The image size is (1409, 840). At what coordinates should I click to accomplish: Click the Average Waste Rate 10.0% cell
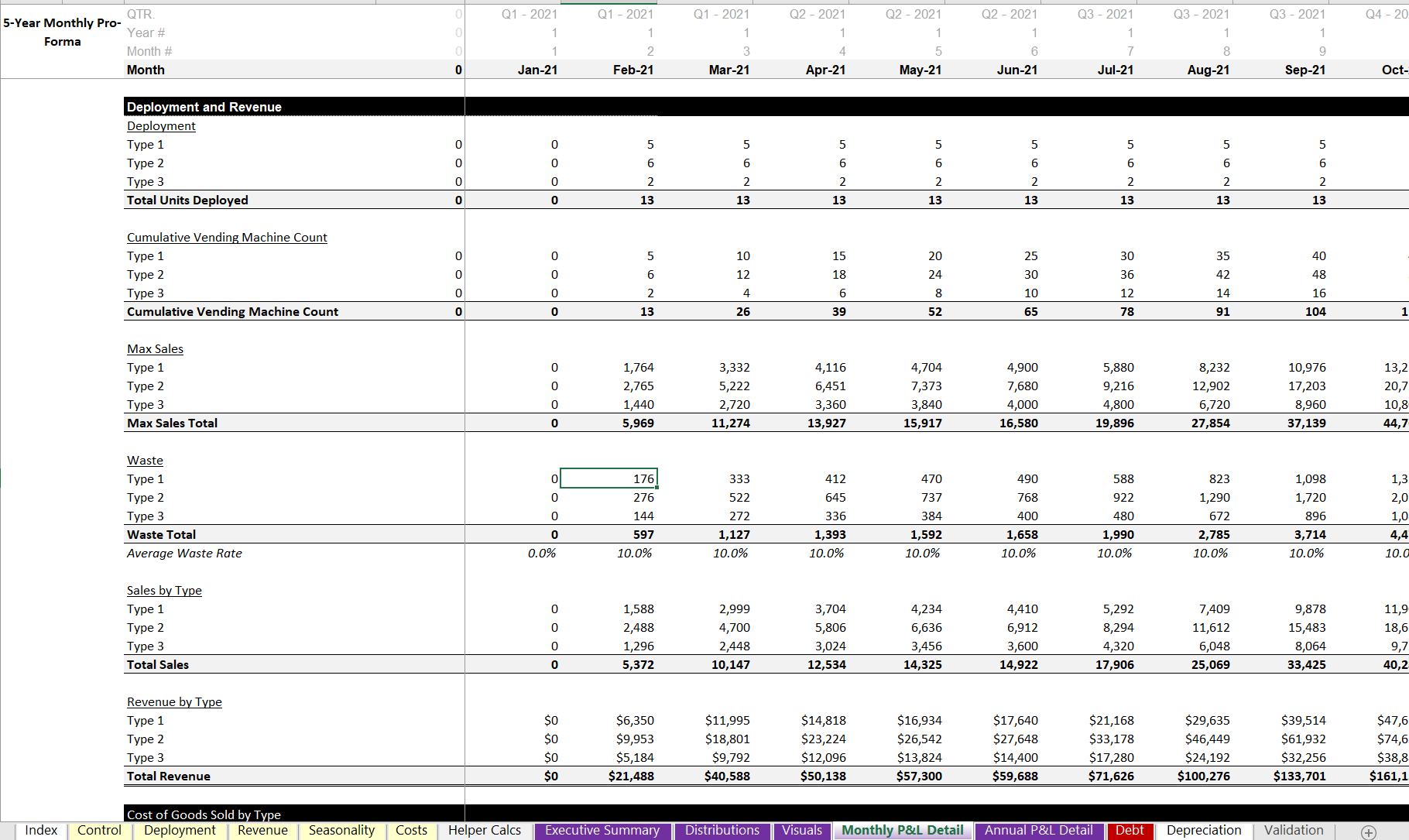point(635,553)
